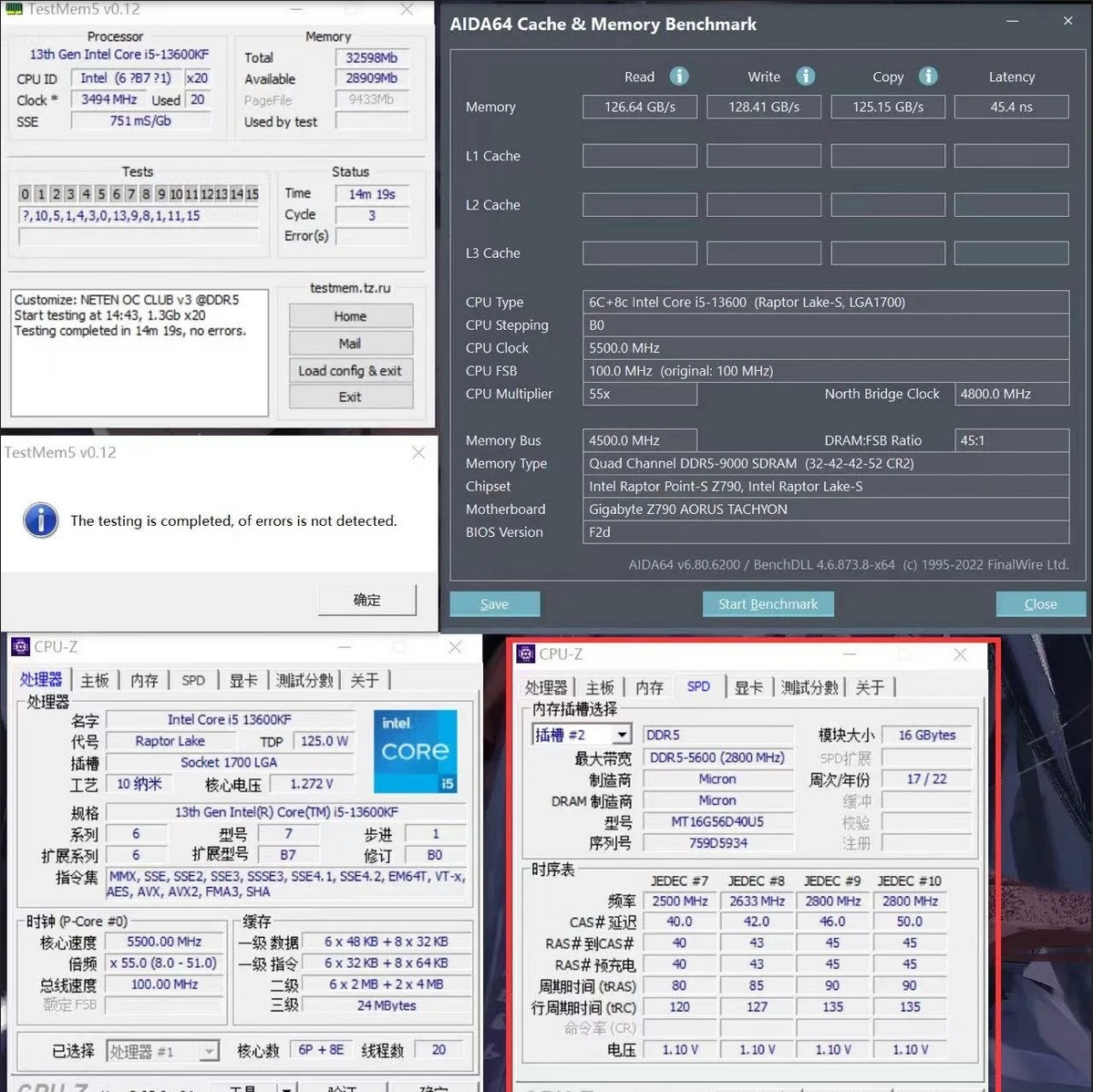Open the 插槽 #2 slot dropdown in CPU-Z SPD
This screenshot has height=1092, width=1093.
(622, 735)
